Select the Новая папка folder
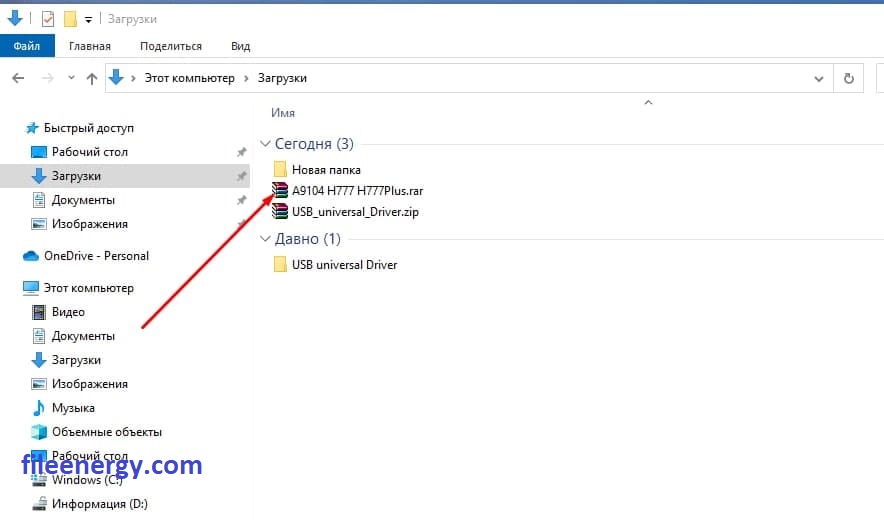 tap(326, 169)
